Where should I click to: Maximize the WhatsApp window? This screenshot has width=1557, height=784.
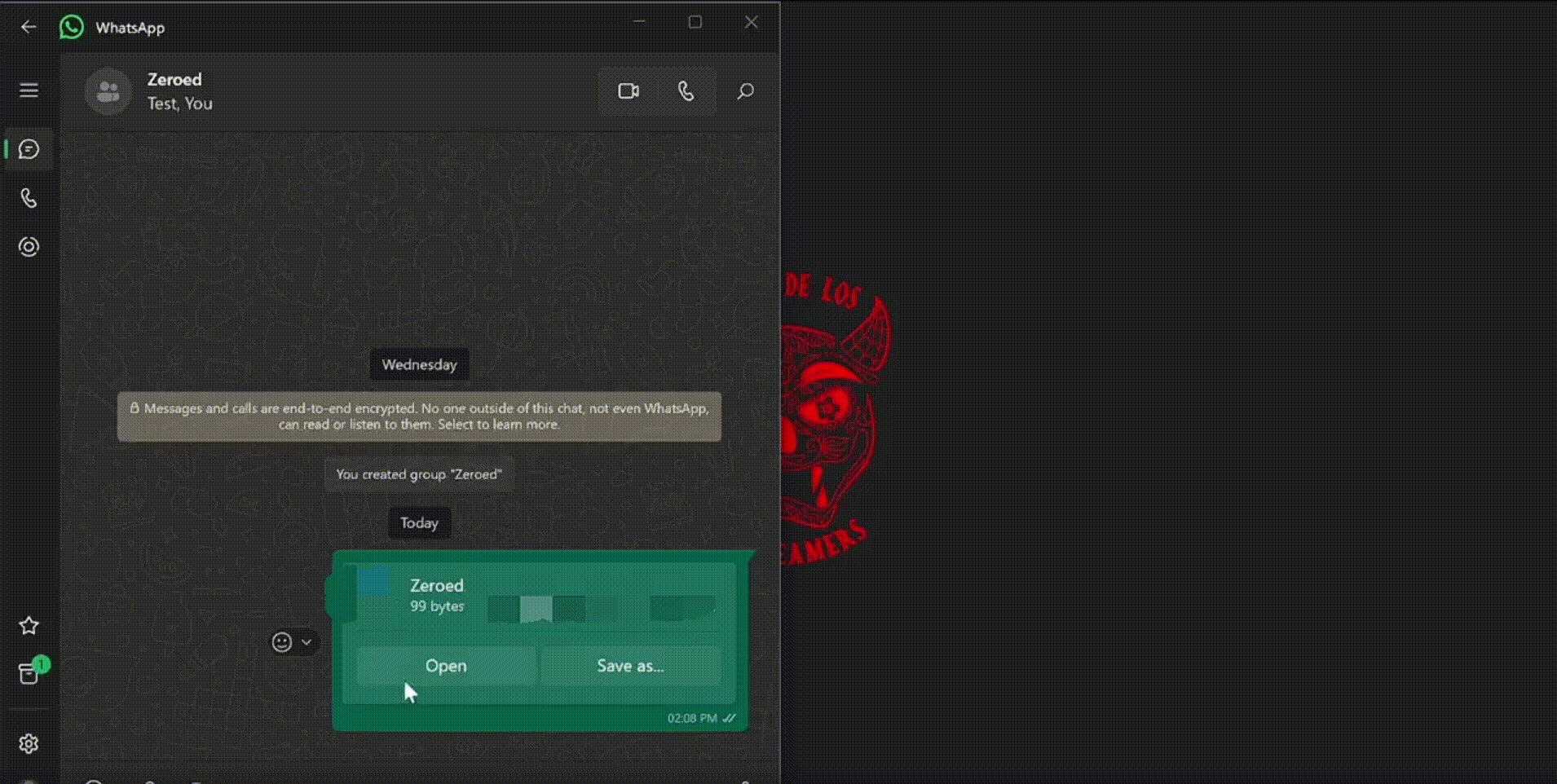pyautogui.click(x=695, y=22)
